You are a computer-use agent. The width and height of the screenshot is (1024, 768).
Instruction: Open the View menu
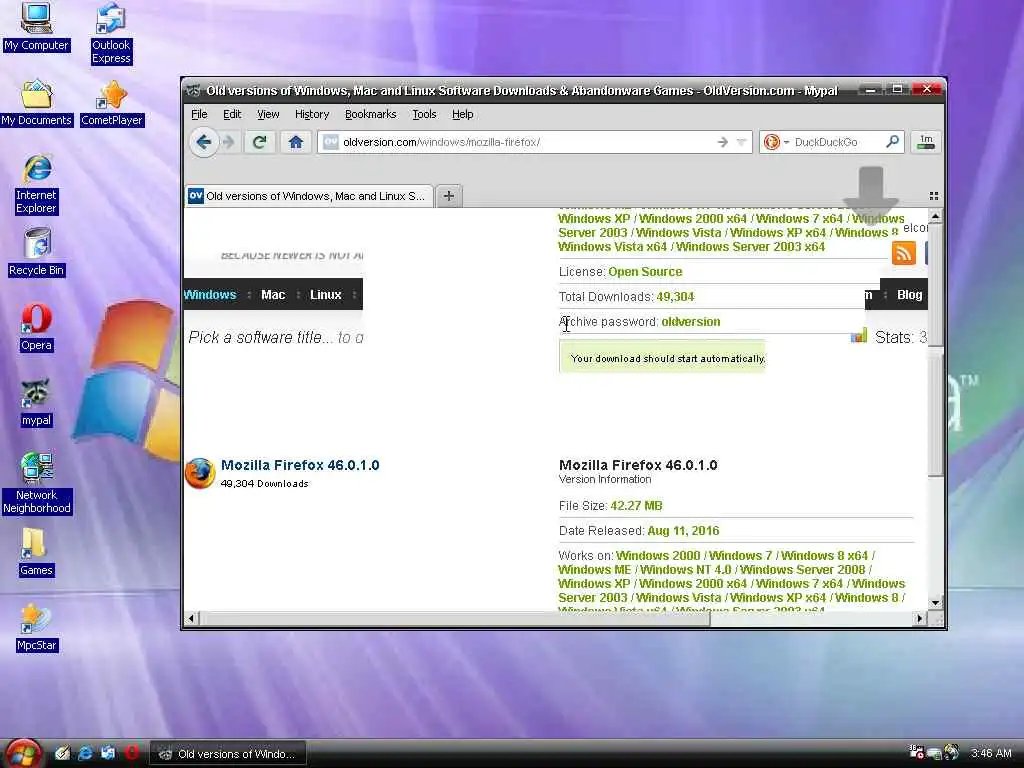(268, 114)
